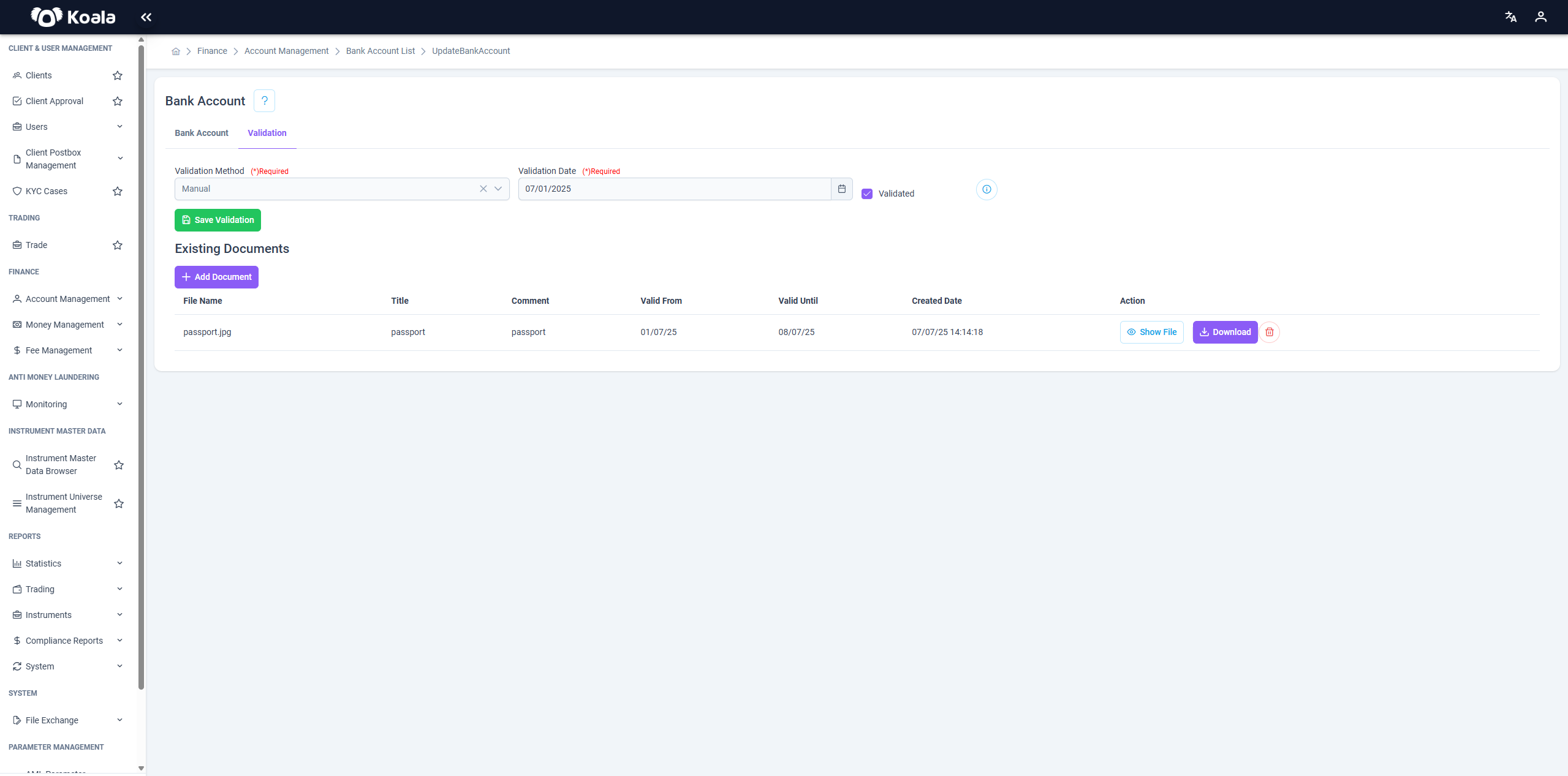The width and height of the screenshot is (1568, 776).
Task: Open the Validation Date calendar picker
Action: pyautogui.click(x=842, y=189)
